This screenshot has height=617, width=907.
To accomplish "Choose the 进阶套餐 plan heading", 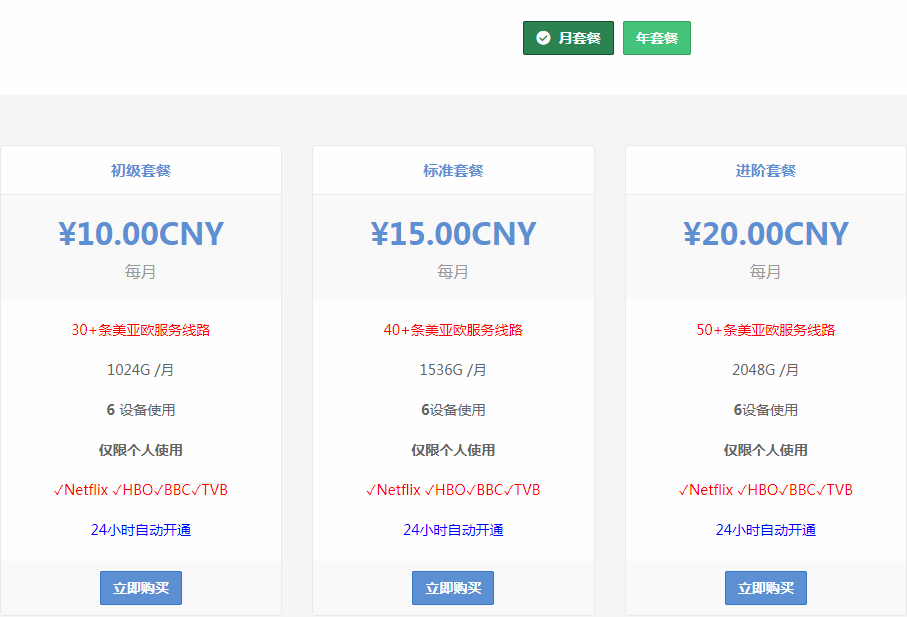I will point(765,171).
